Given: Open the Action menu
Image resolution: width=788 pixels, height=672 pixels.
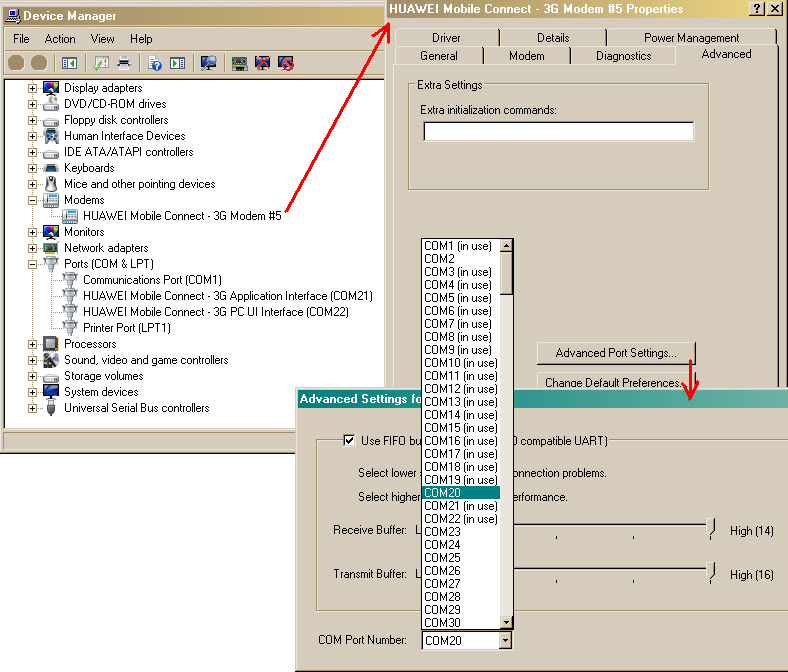Looking at the screenshot, I should (60, 39).
